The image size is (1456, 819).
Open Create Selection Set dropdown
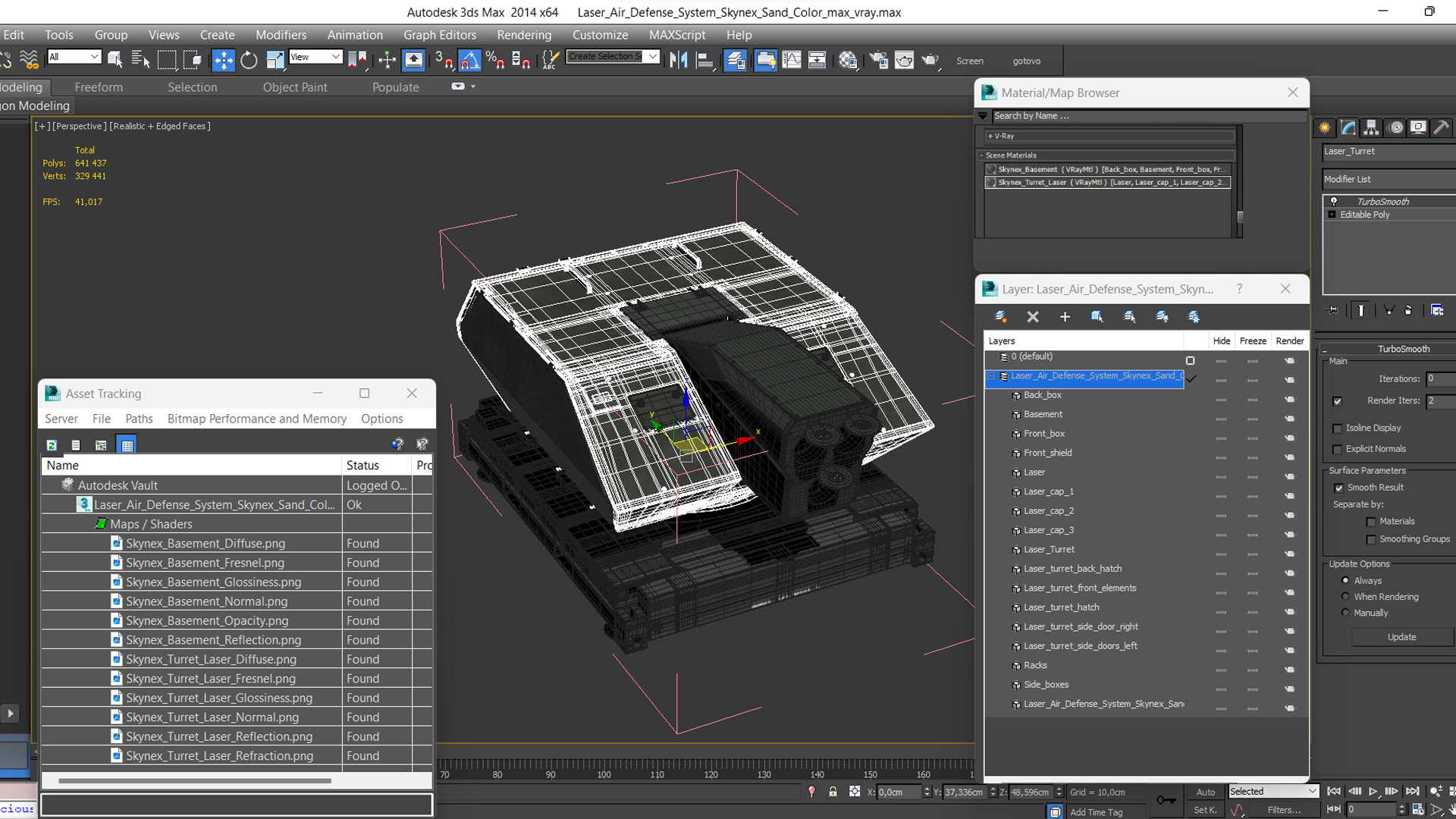point(612,57)
